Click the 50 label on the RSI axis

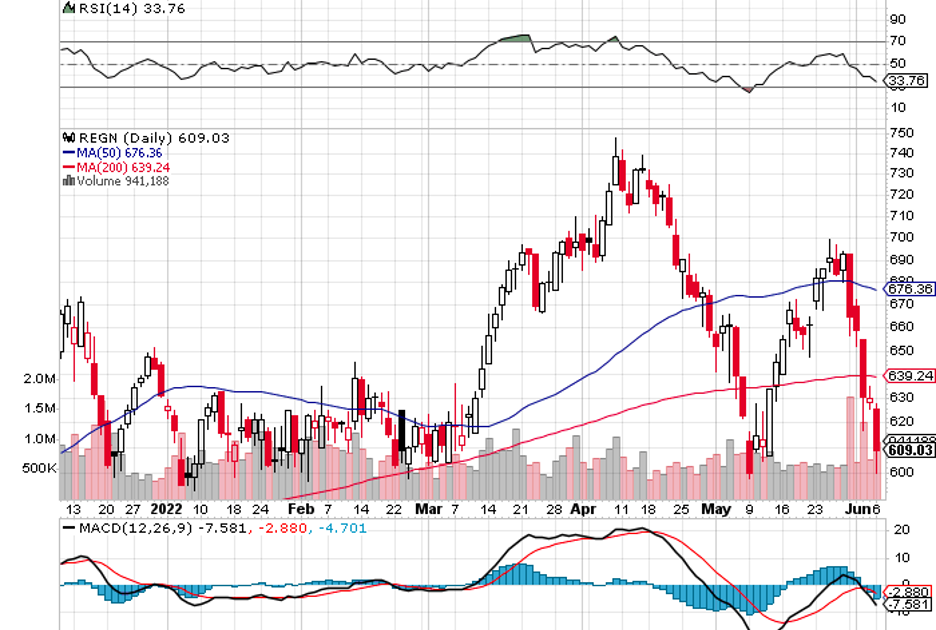click(897, 63)
